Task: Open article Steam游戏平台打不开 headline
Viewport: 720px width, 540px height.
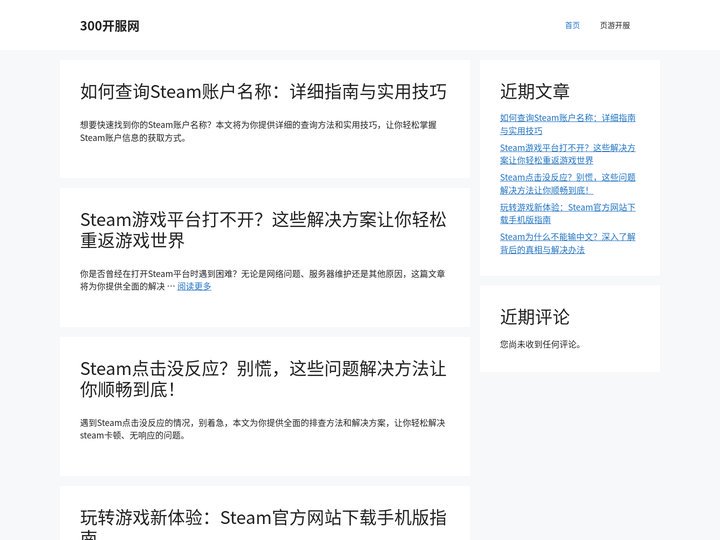Action: point(263,230)
